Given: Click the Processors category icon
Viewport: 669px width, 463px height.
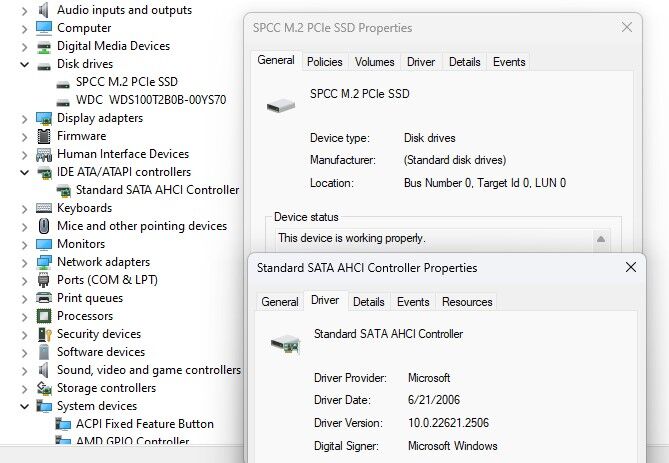Looking at the screenshot, I should click(44, 316).
